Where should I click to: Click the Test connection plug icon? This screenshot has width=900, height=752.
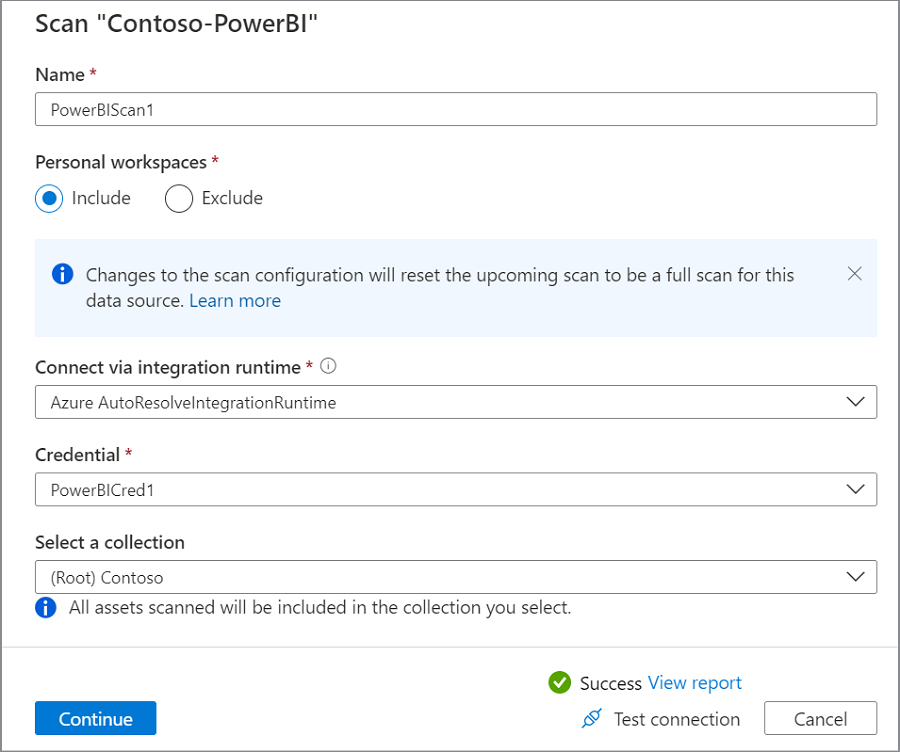(592, 719)
